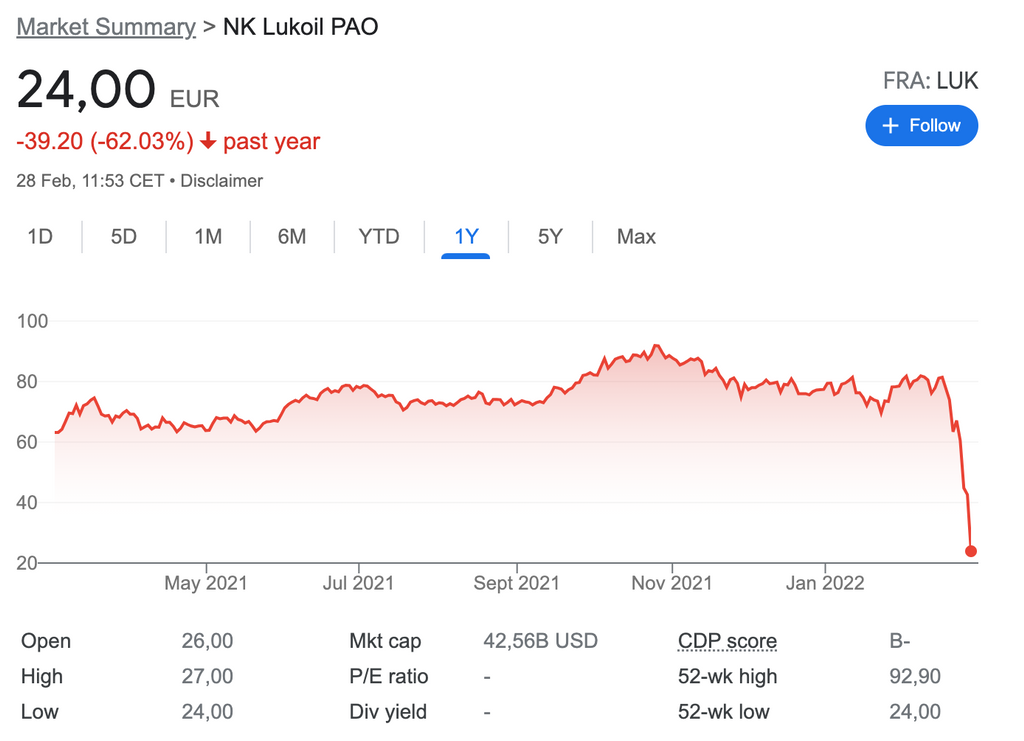Click the price value 24,00 EUR
The width and height of the screenshot is (1024, 741).
118,89
